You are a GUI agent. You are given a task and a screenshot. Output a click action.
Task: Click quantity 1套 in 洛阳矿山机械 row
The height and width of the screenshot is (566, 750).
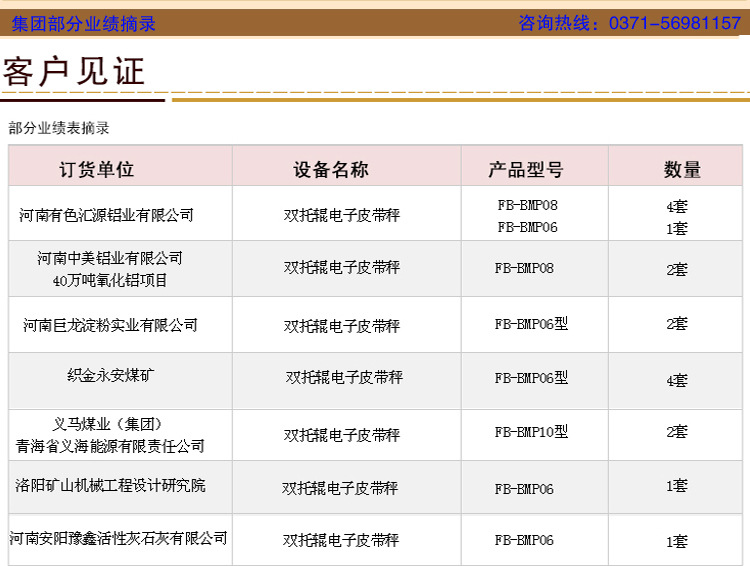(x=677, y=486)
